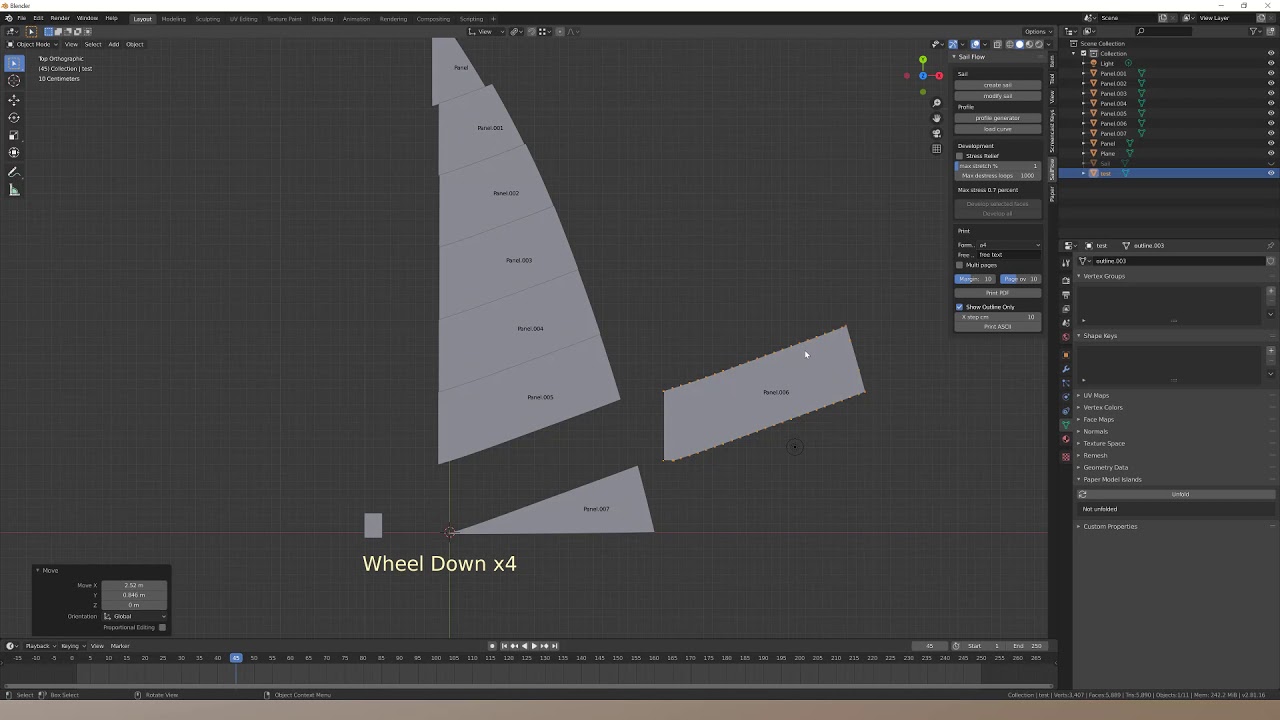Image resolution: width=1280 pixels, height=720 pixels.
Task: Open the View Layer properties tab icon
Action: [x=1066, y=308]
